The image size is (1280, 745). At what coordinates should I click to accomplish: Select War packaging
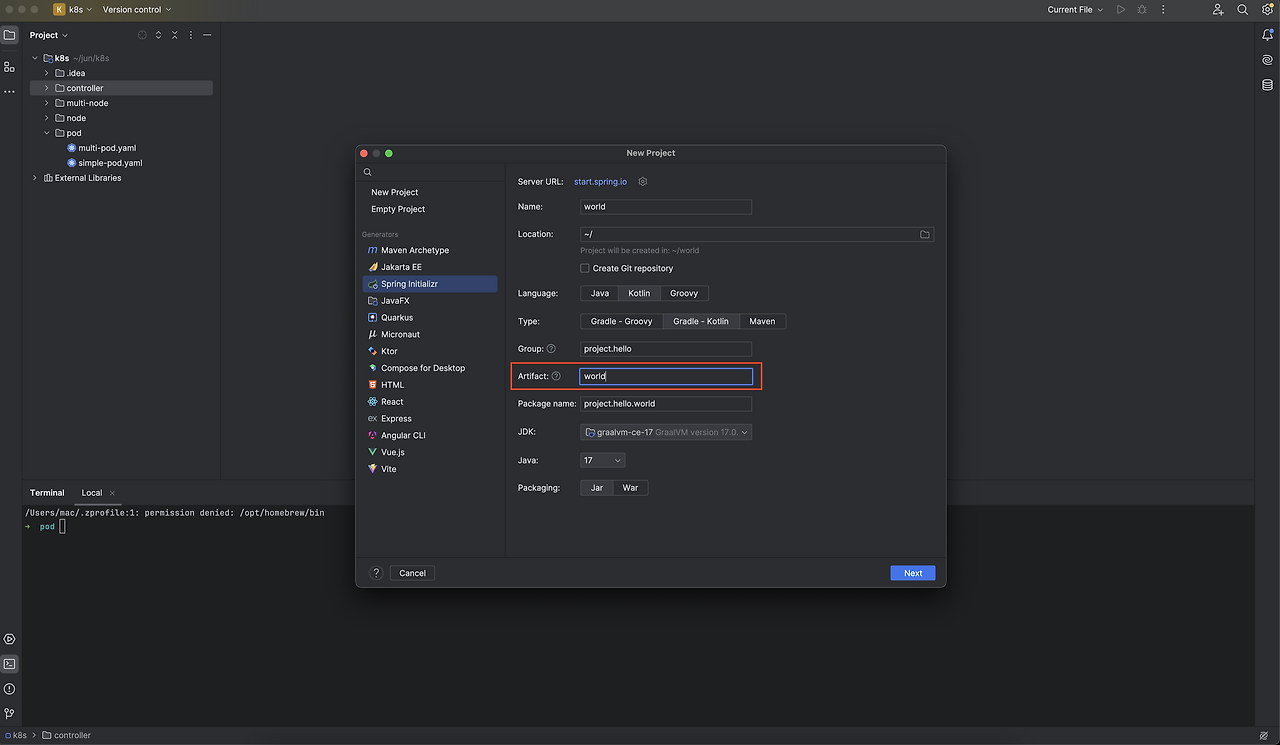(x=630, y=488)
